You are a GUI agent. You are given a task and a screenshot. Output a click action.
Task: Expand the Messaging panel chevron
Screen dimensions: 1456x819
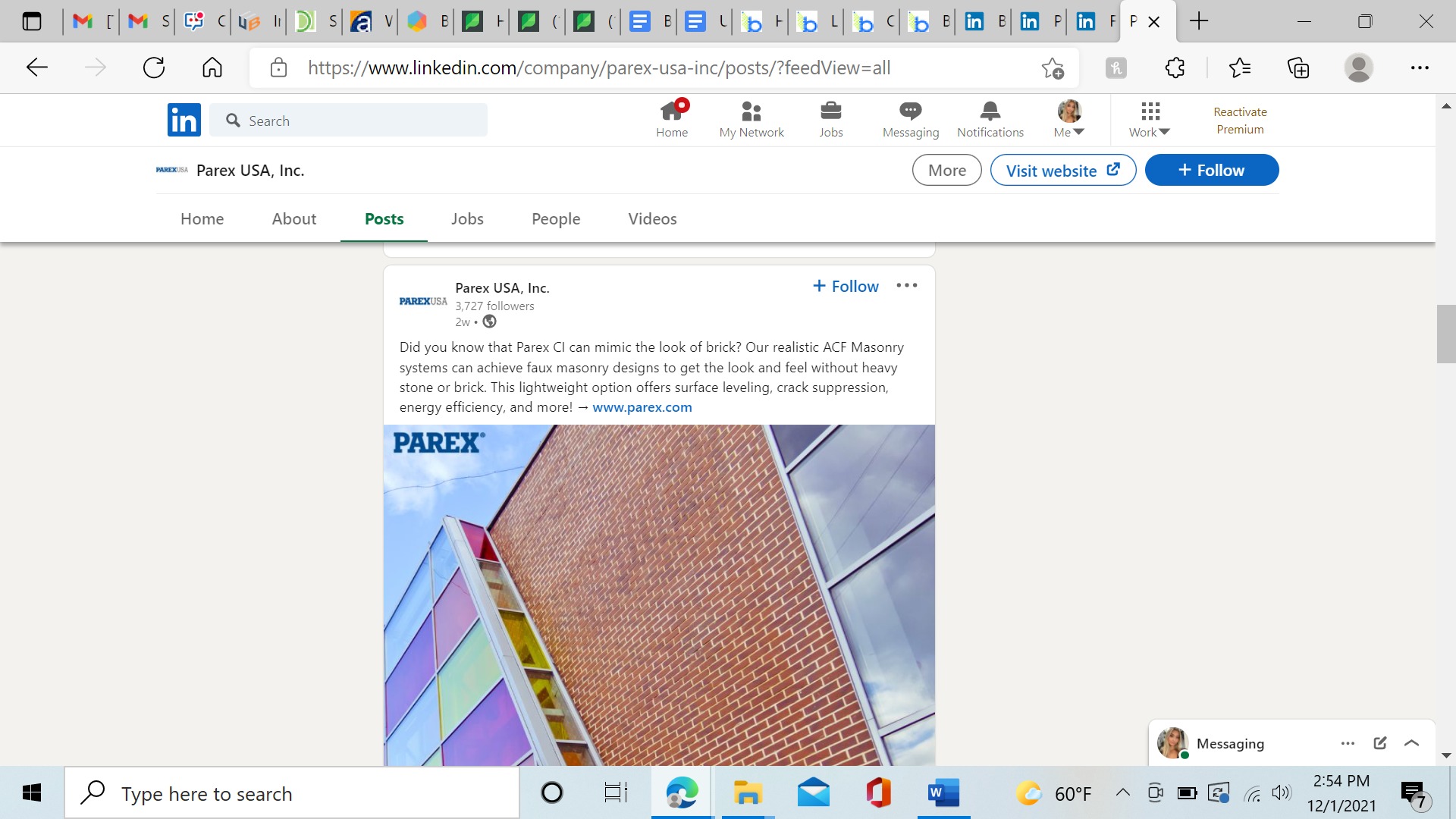1412,743
